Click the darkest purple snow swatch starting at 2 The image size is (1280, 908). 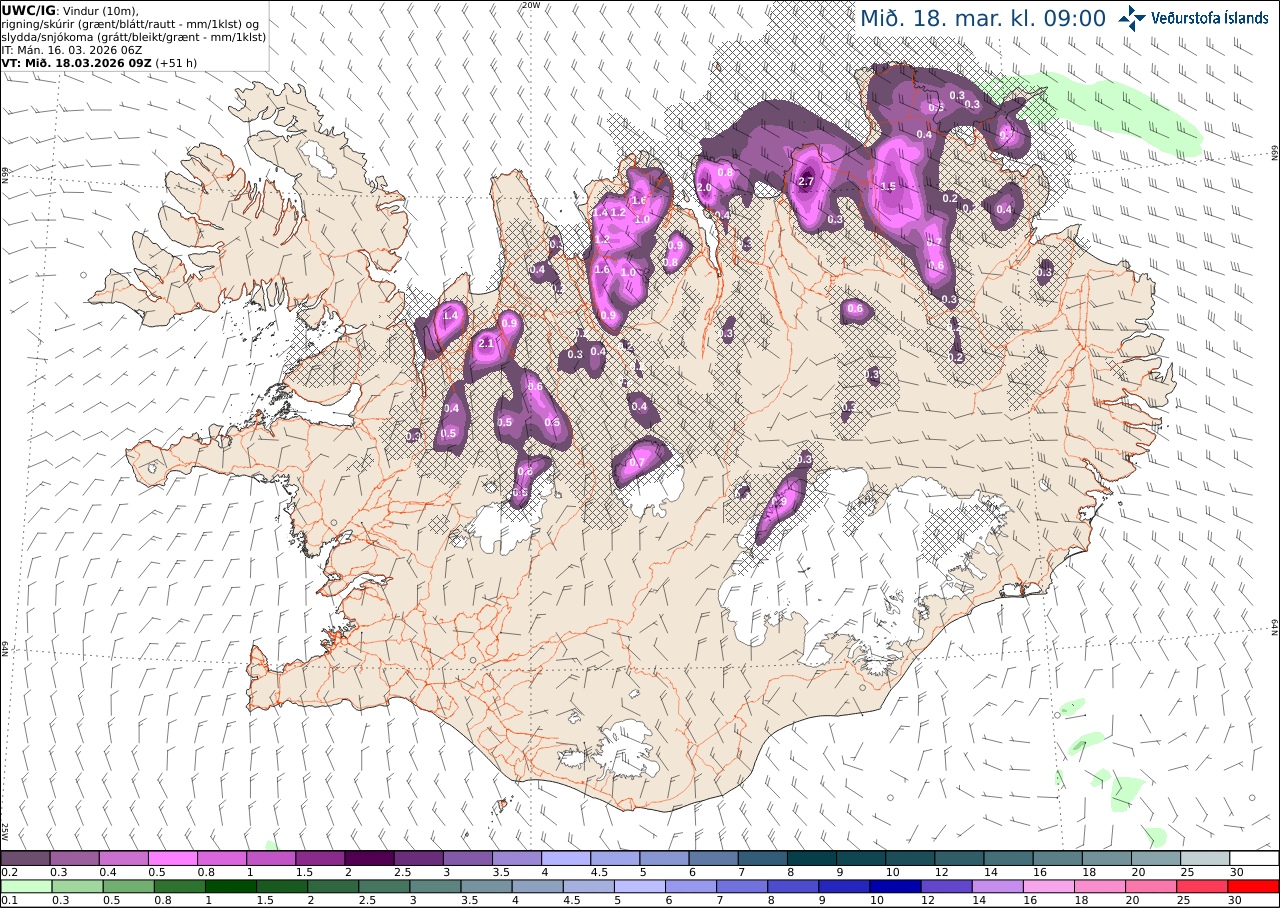click(369, 858)
